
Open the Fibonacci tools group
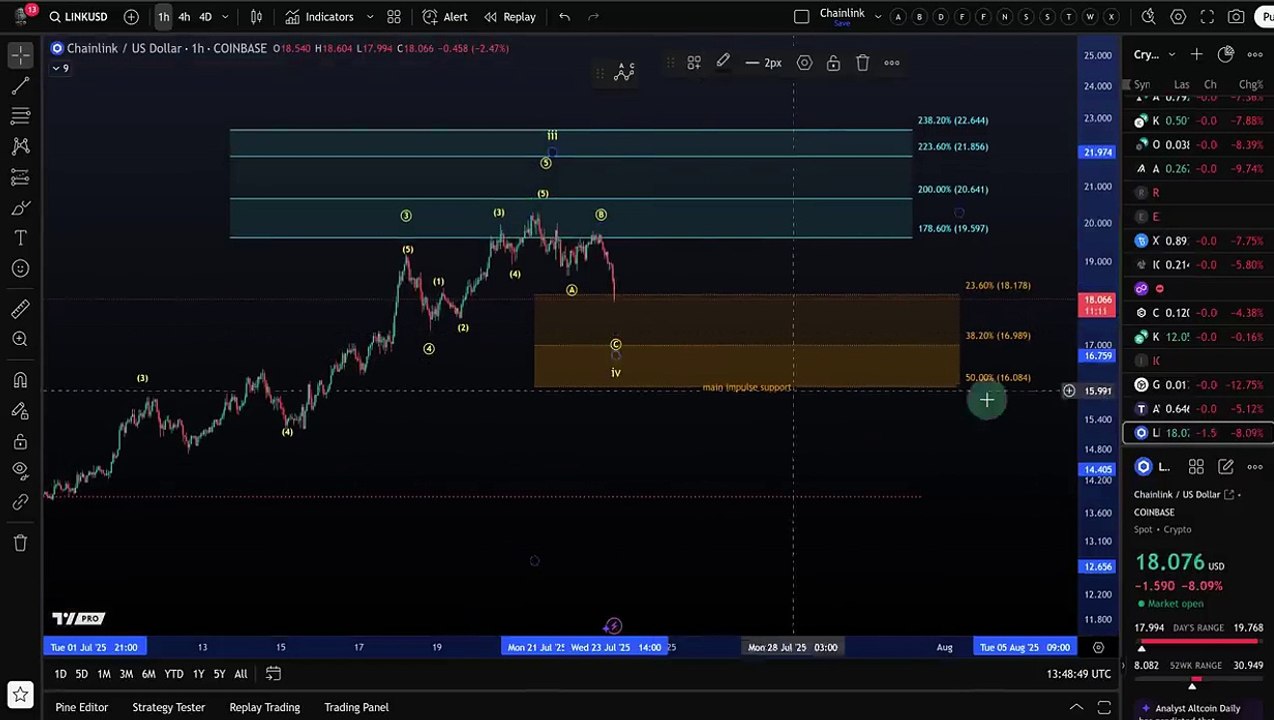(20, 116)
